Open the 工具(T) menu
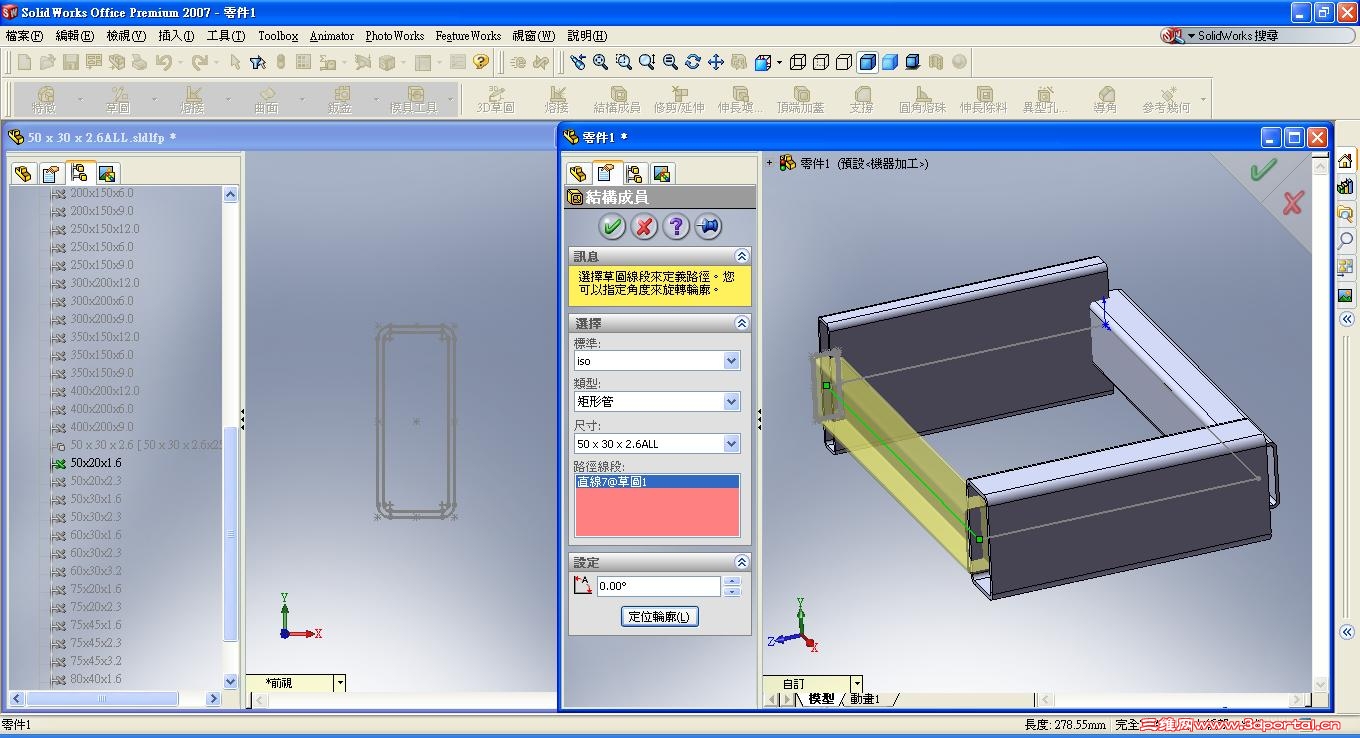This screenshot has height=738, width=1360. 225,36
